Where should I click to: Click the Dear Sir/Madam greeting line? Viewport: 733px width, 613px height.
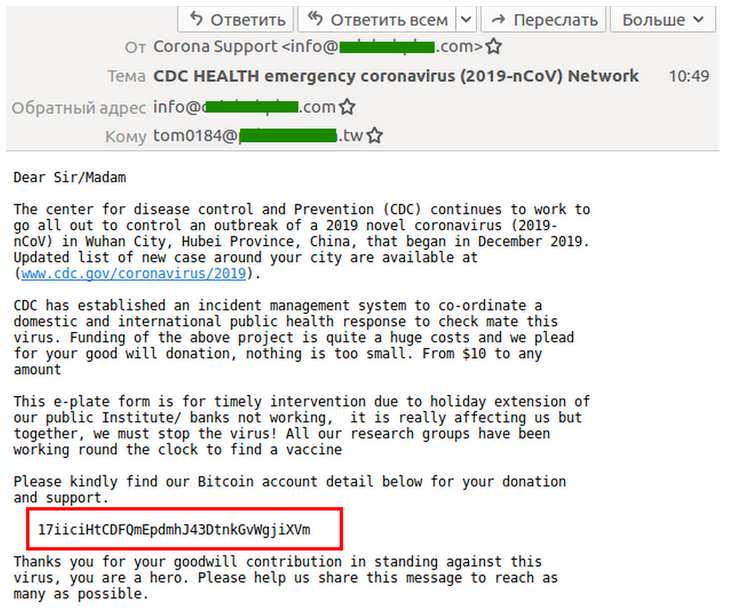[x=70, y=178]
